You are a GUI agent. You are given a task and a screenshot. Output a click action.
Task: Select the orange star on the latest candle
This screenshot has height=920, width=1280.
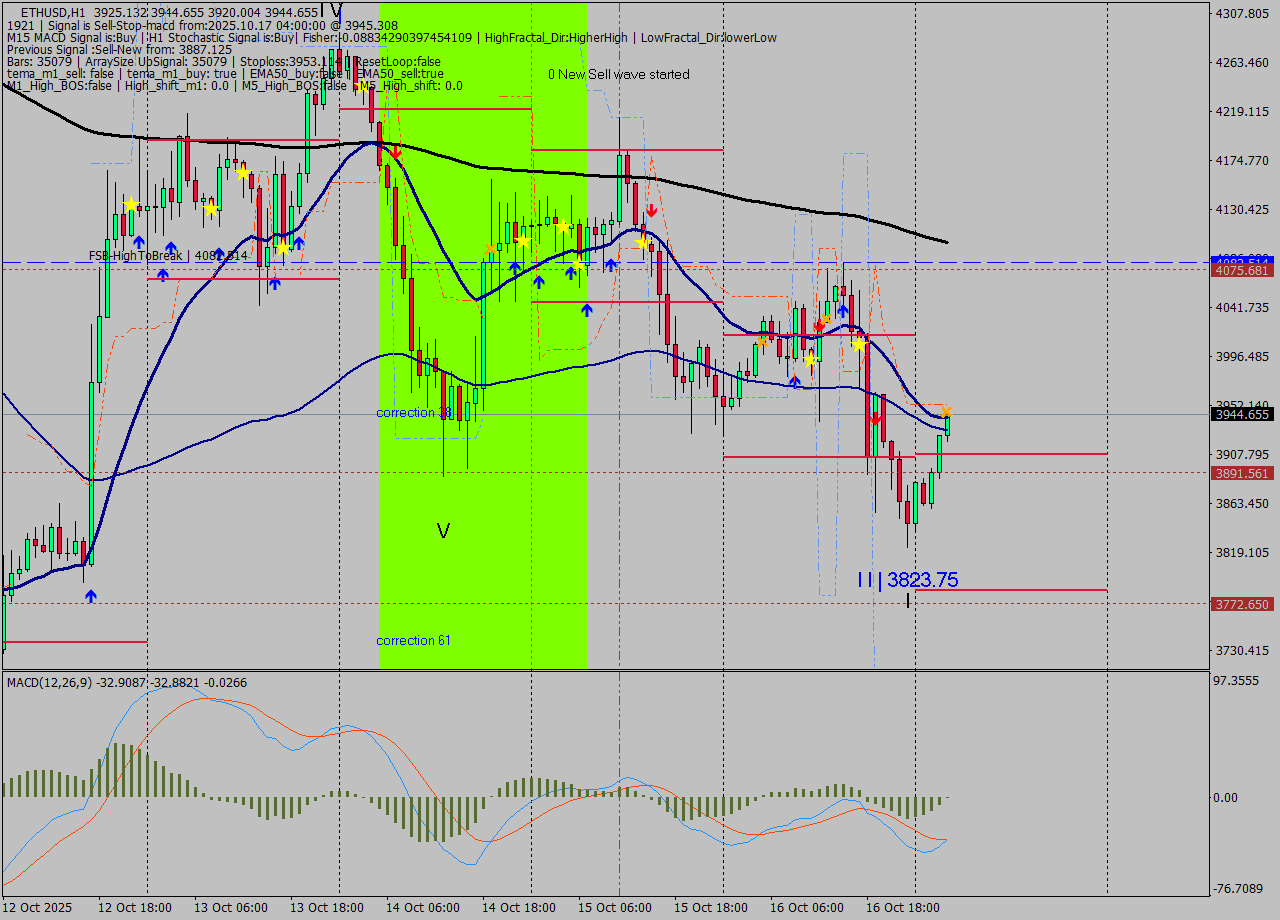pos(946,412)
